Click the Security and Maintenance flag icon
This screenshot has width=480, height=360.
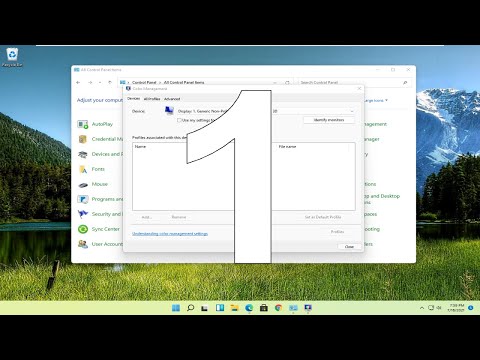(x=83, y=214)
